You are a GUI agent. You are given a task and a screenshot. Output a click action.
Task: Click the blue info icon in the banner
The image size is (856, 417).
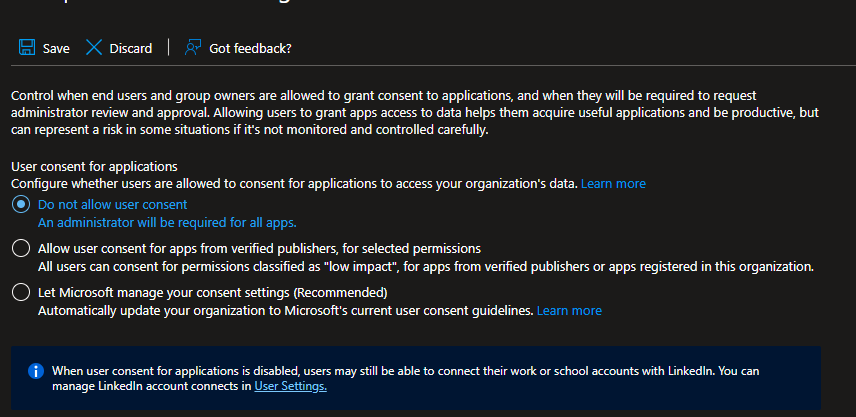point(35,371)
